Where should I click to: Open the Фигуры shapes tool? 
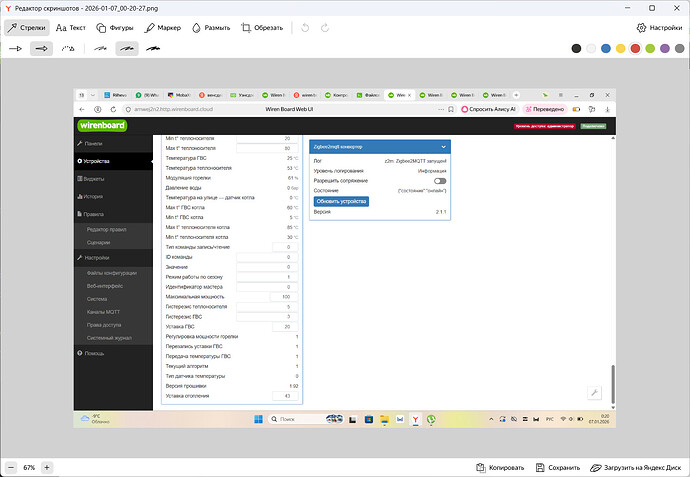point(114,28)
